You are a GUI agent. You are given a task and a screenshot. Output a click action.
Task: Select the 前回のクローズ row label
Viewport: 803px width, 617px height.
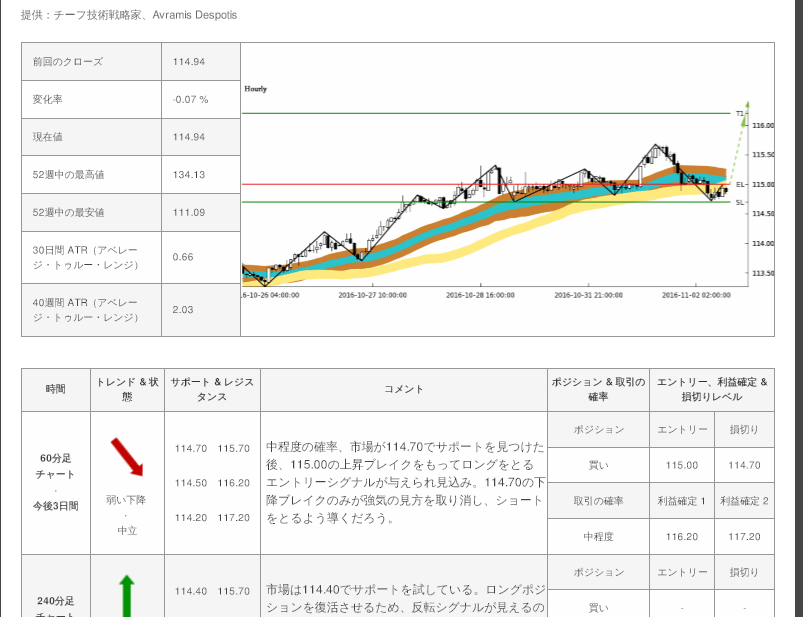[68, 61]
